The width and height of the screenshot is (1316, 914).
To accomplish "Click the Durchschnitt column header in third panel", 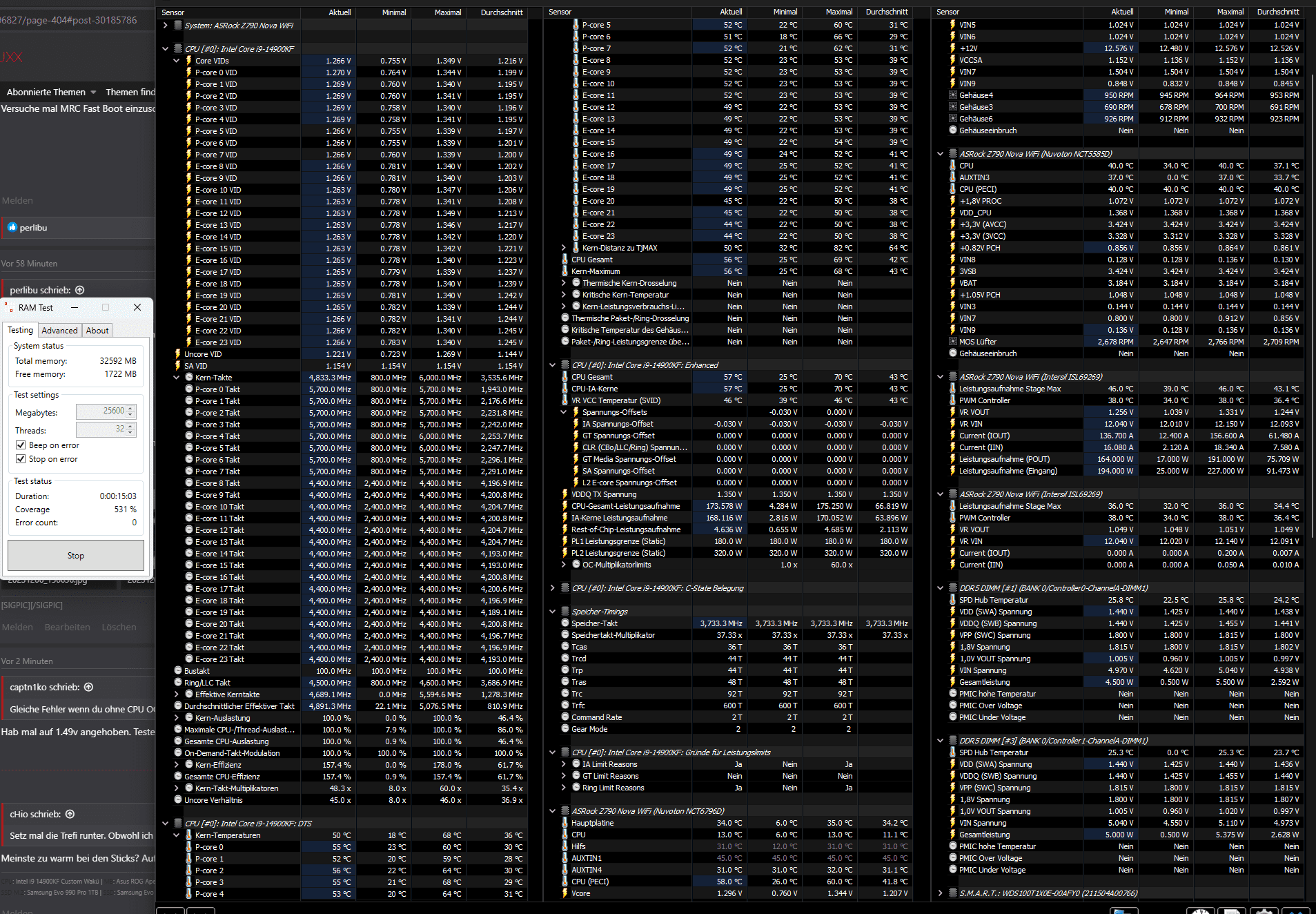I will [x=1277, y=12].
